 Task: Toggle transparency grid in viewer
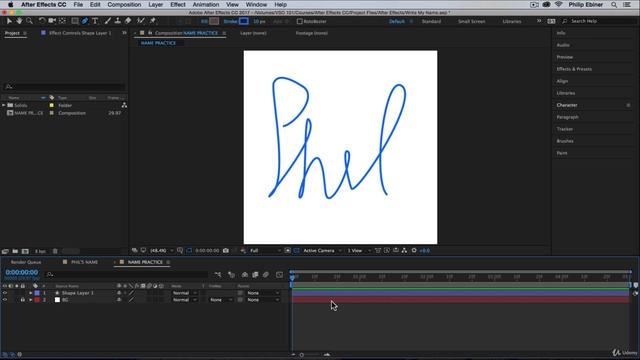click(x=296, y=250)
